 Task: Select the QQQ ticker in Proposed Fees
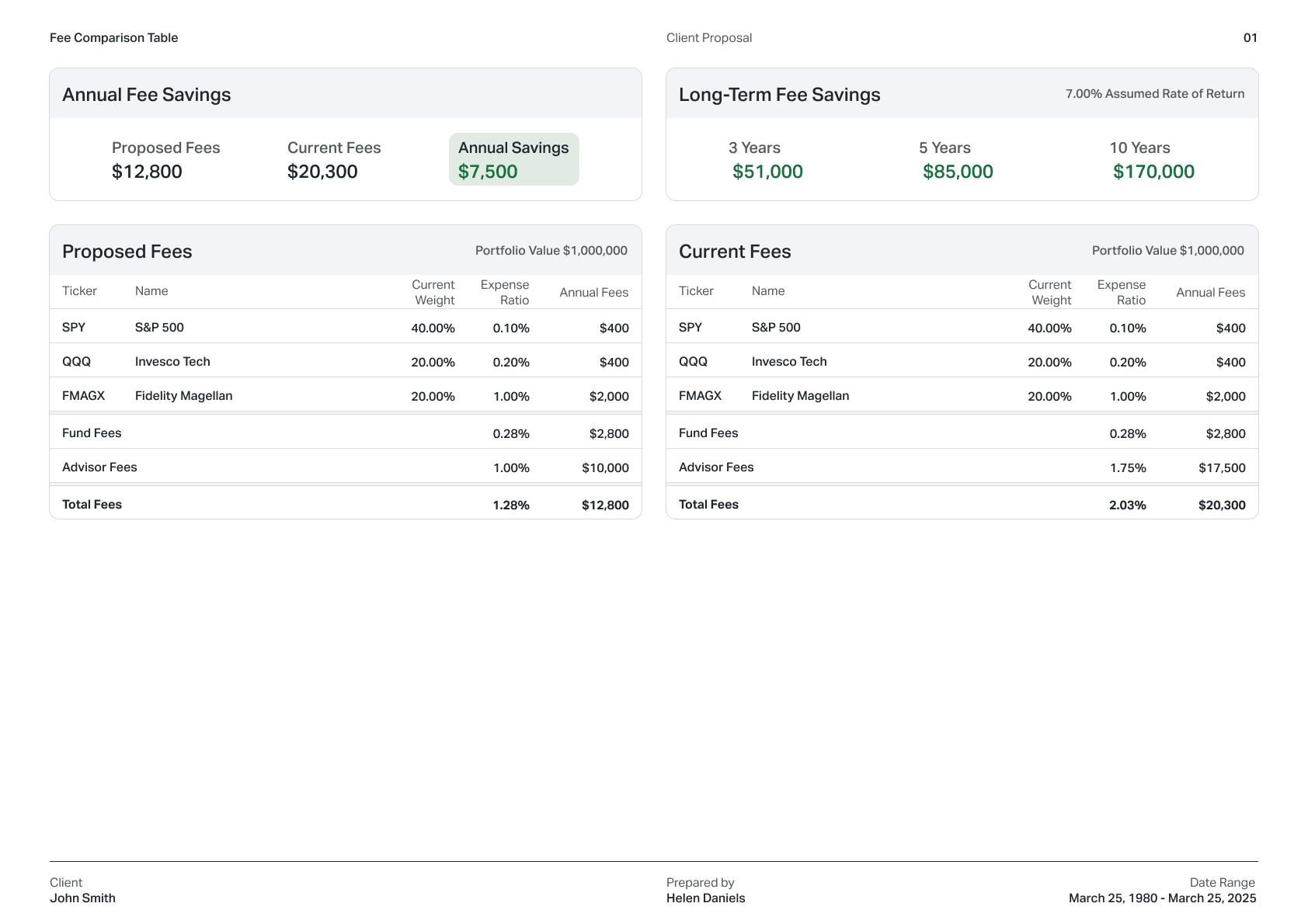pyautogui.click(x=75, y=361)
